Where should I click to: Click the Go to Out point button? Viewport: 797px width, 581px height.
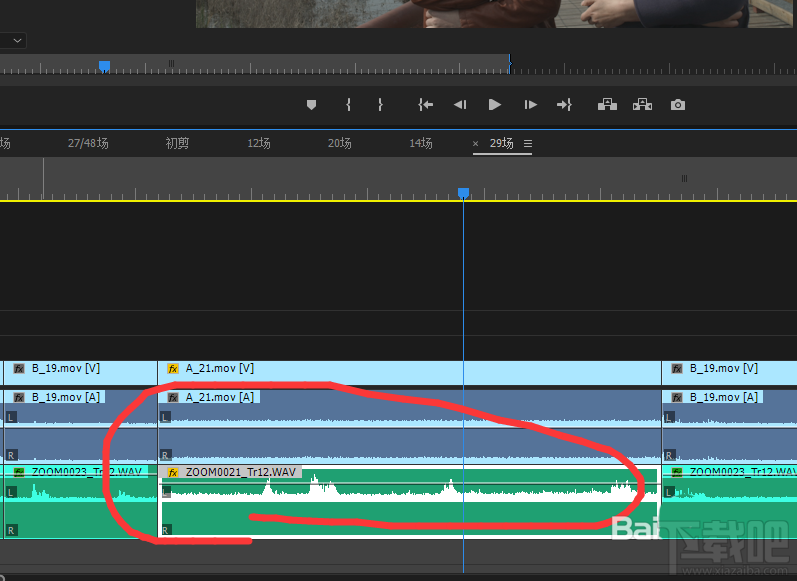click(564, 105)
